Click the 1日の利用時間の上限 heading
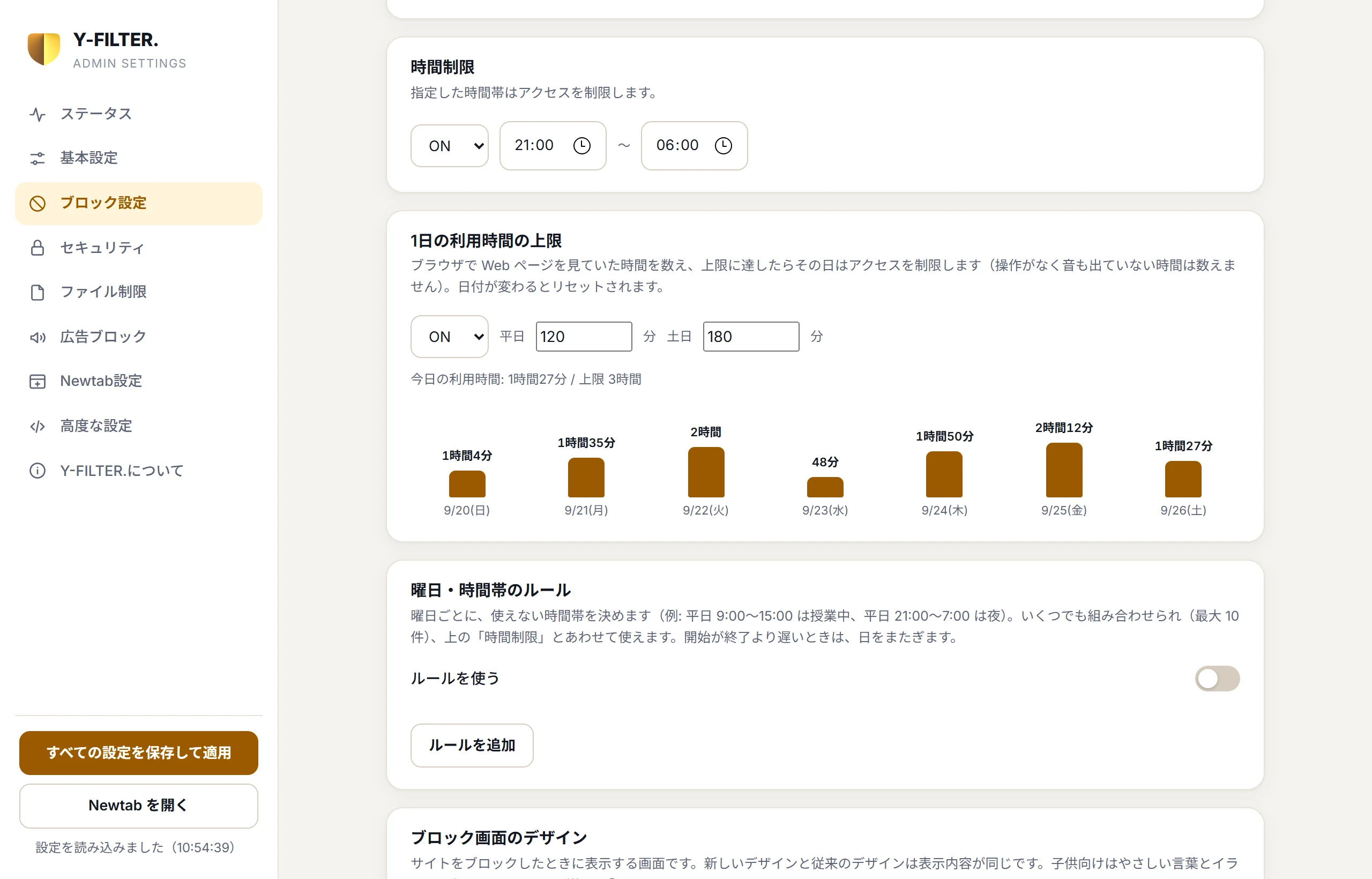 coord(486,240)
